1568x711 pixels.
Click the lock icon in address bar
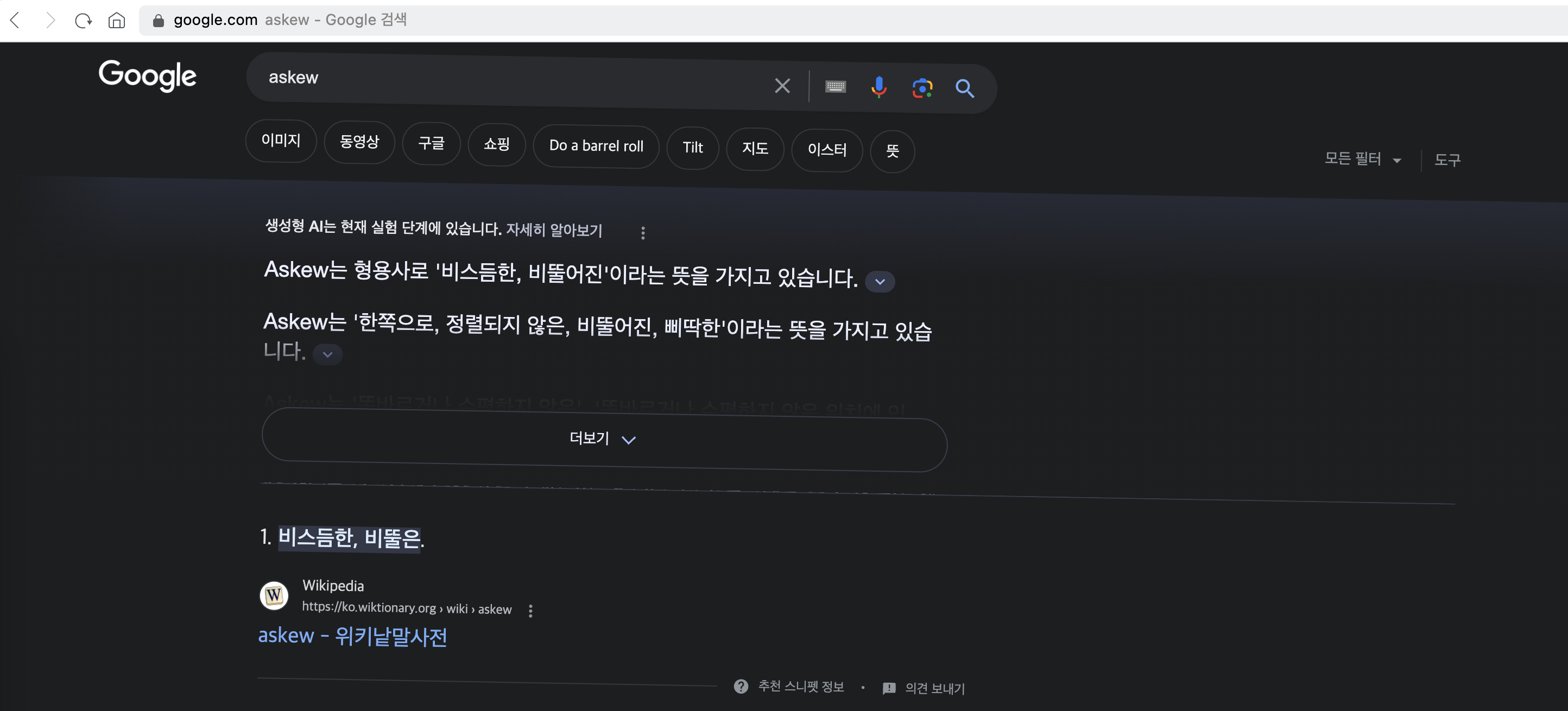point(158,21)
